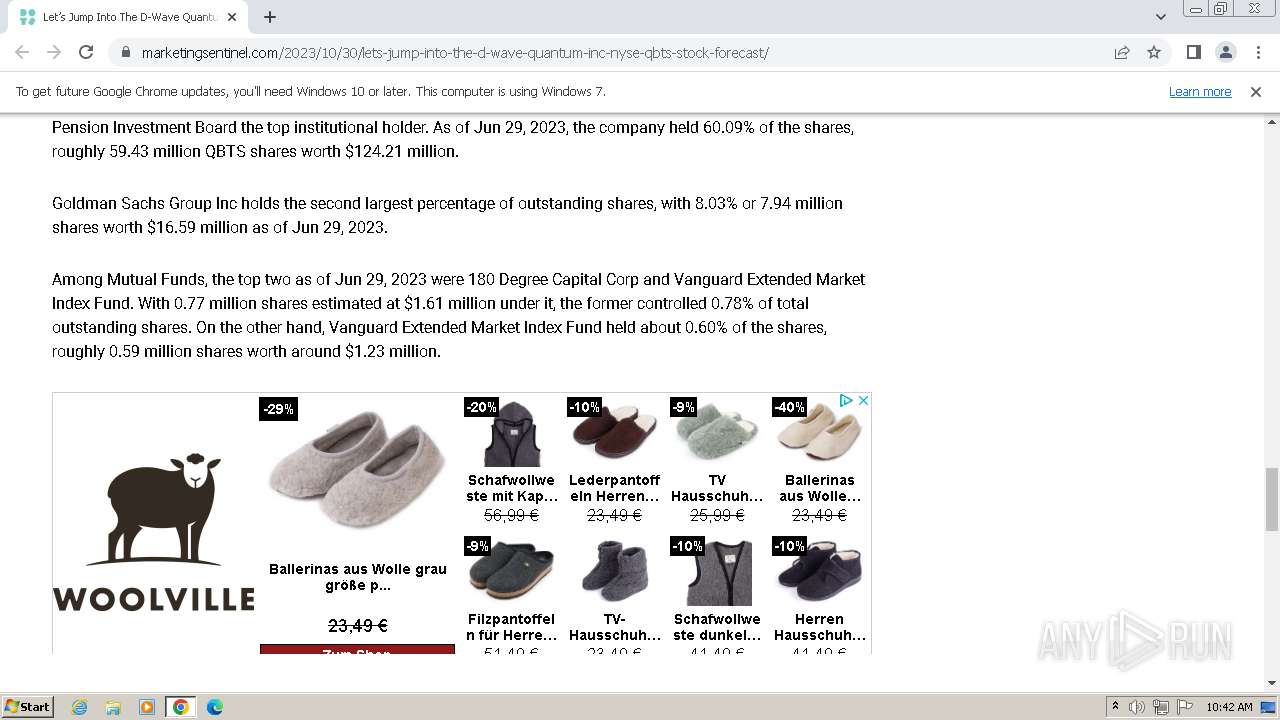Screen dimensions: 1280x720
Task: Open the Chrome side panel
Action: point(1193,52)
